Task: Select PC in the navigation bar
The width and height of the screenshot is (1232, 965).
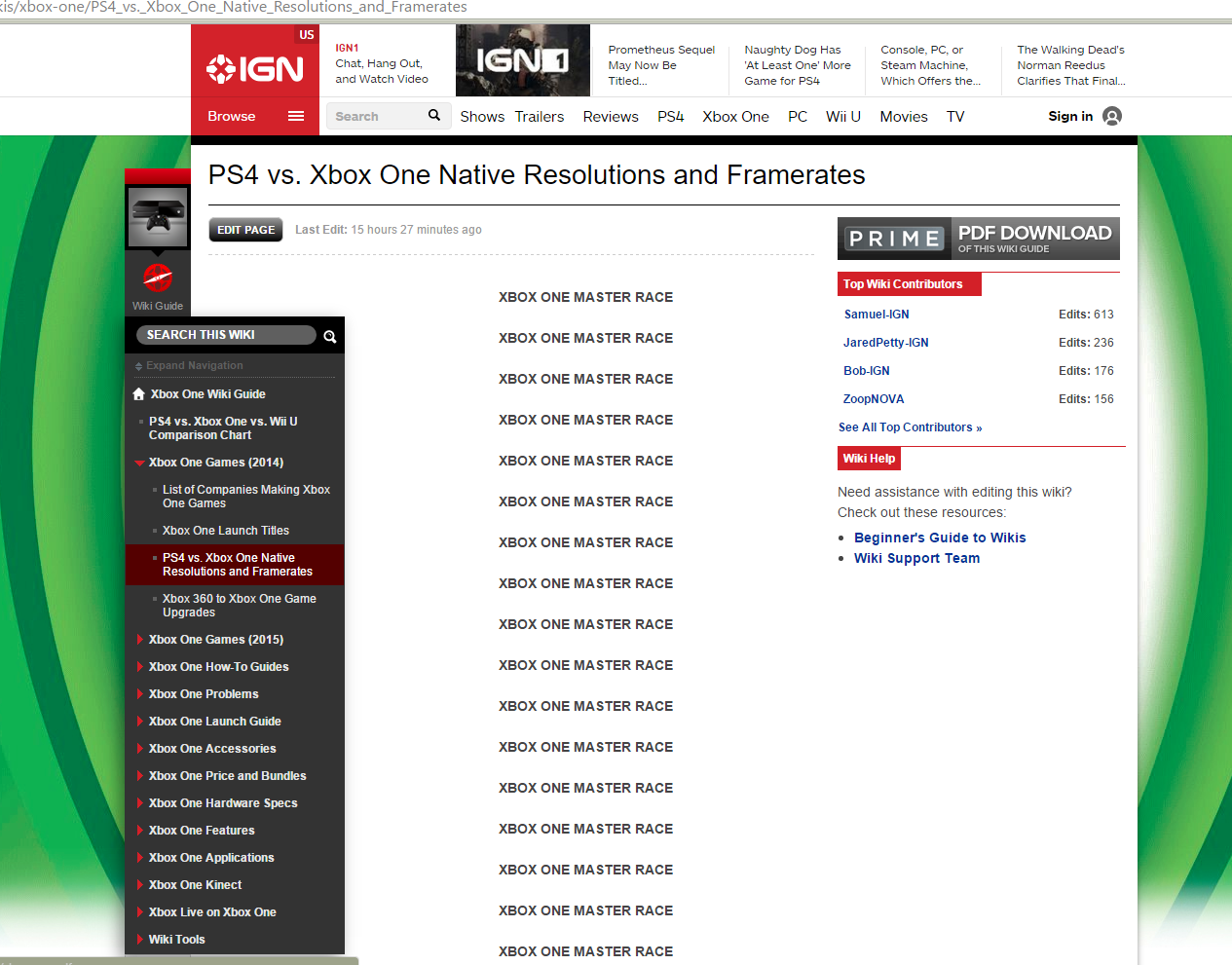Action: [x=798, y=117]
